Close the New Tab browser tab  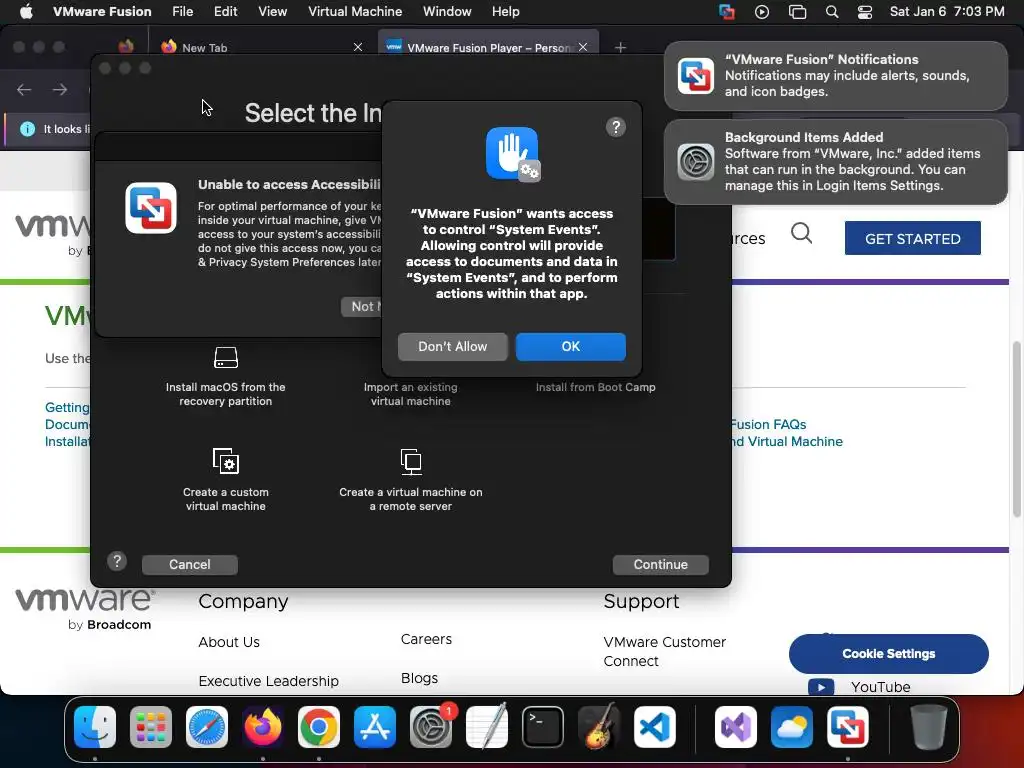click(x=357, y=47)
